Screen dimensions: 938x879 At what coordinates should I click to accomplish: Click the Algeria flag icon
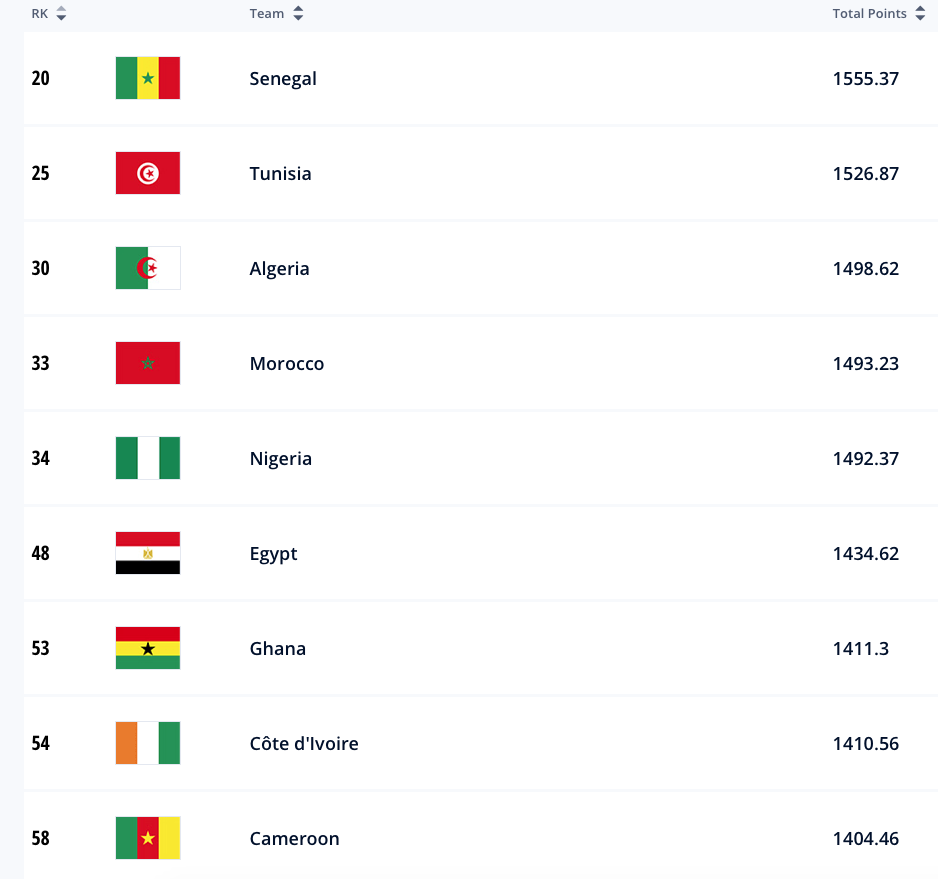click(148, 268)
